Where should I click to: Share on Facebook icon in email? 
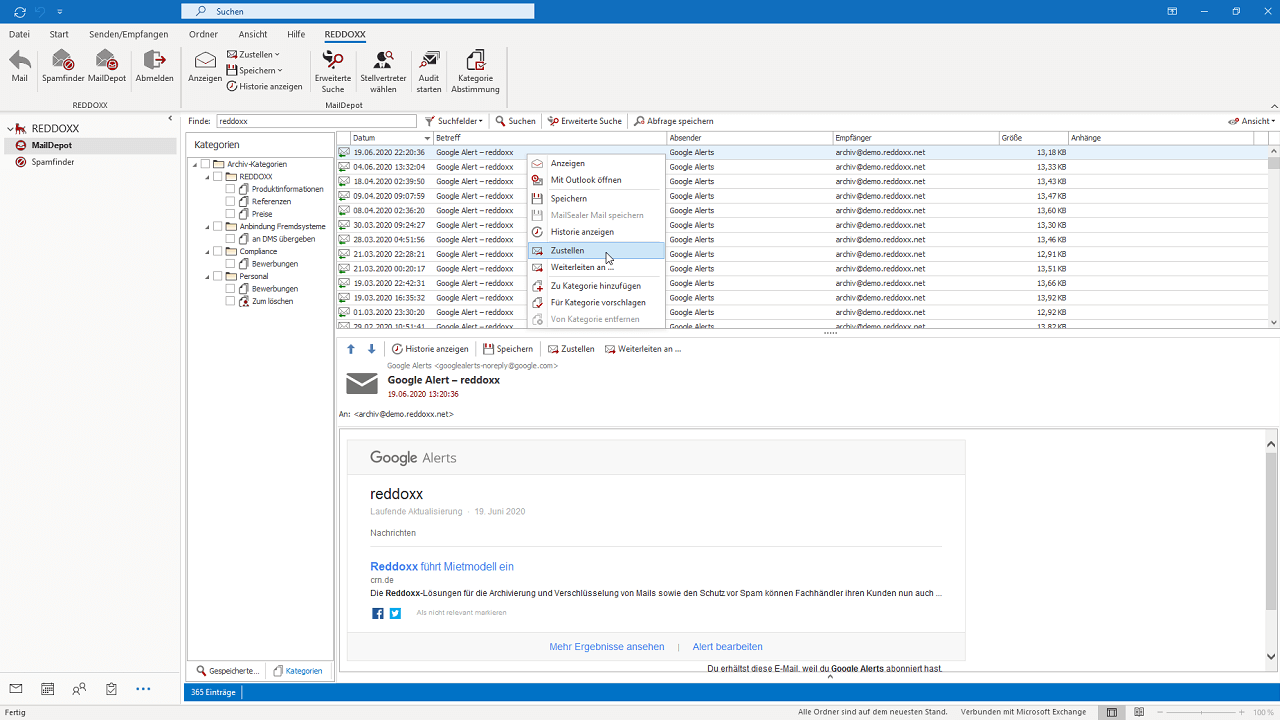[x=378, y=613]
